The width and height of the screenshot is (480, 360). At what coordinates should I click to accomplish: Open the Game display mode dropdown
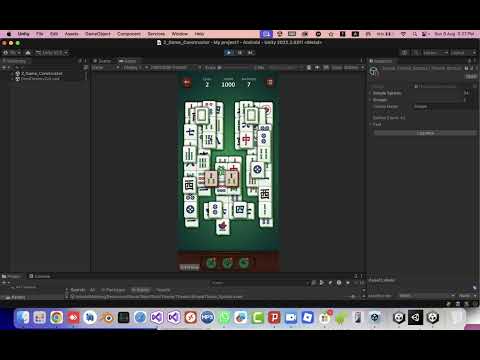(x=105, y=68)
